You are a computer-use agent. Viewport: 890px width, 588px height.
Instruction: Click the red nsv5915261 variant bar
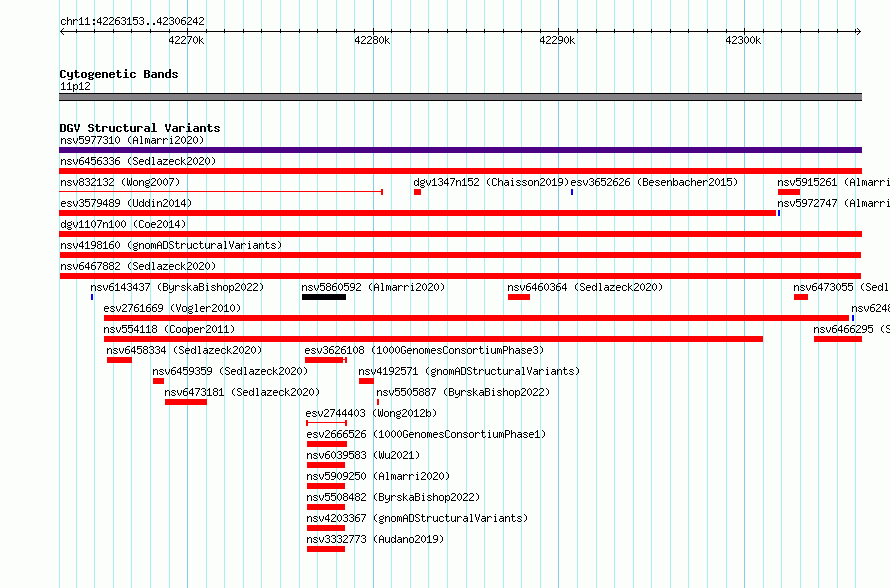(x=789, y=192)
